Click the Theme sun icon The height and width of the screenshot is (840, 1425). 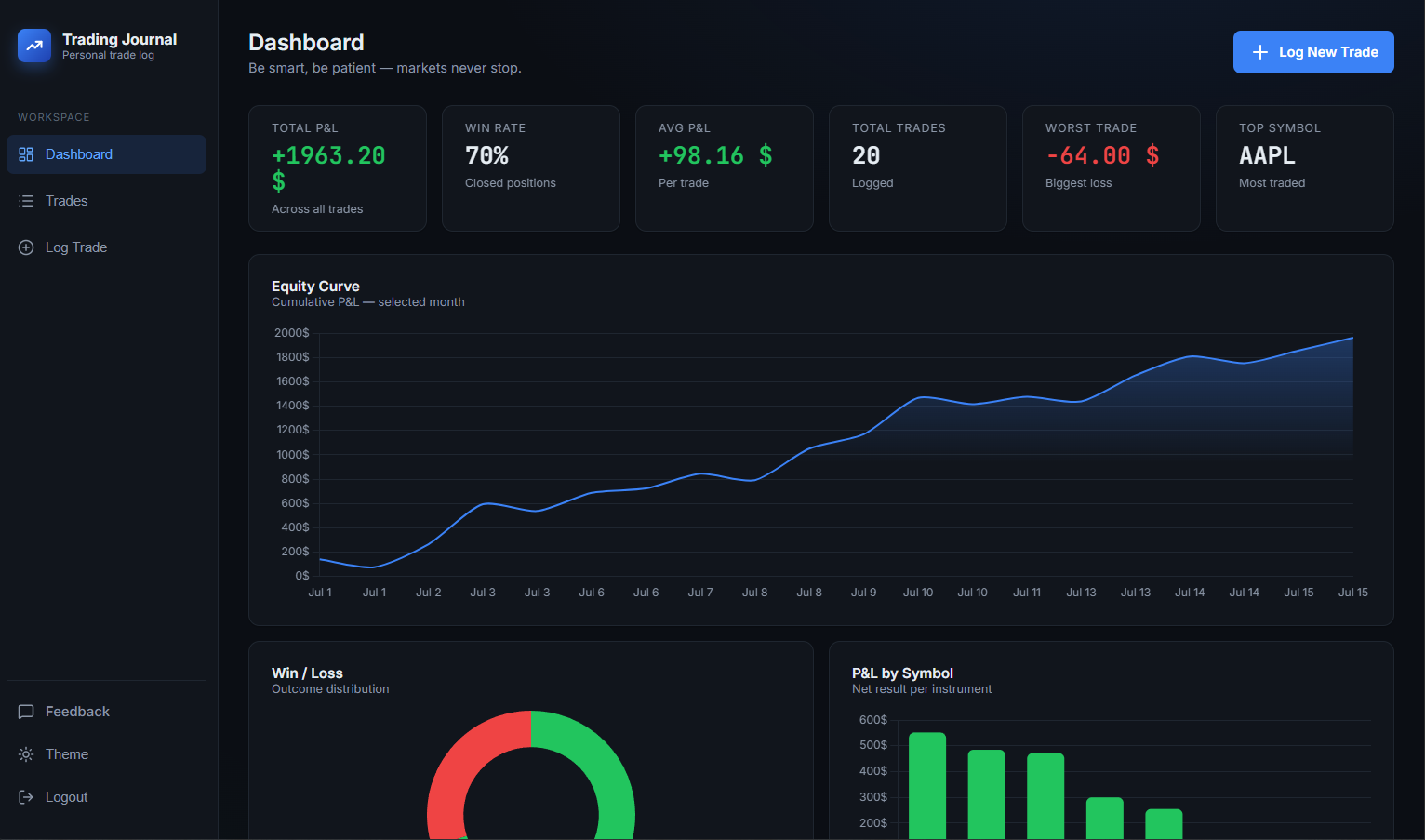click(26, 754)
